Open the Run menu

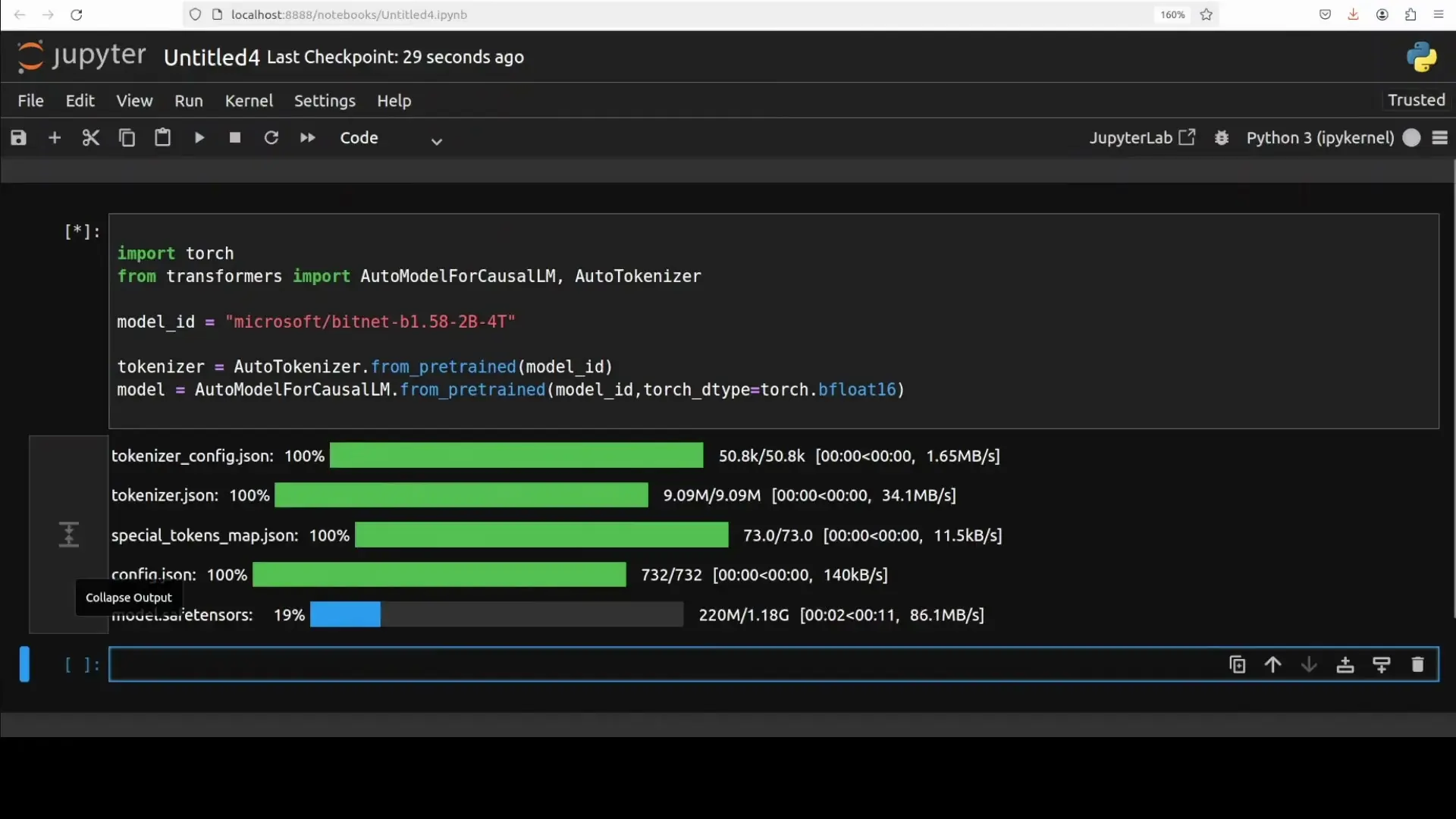[x=189, y=101]
